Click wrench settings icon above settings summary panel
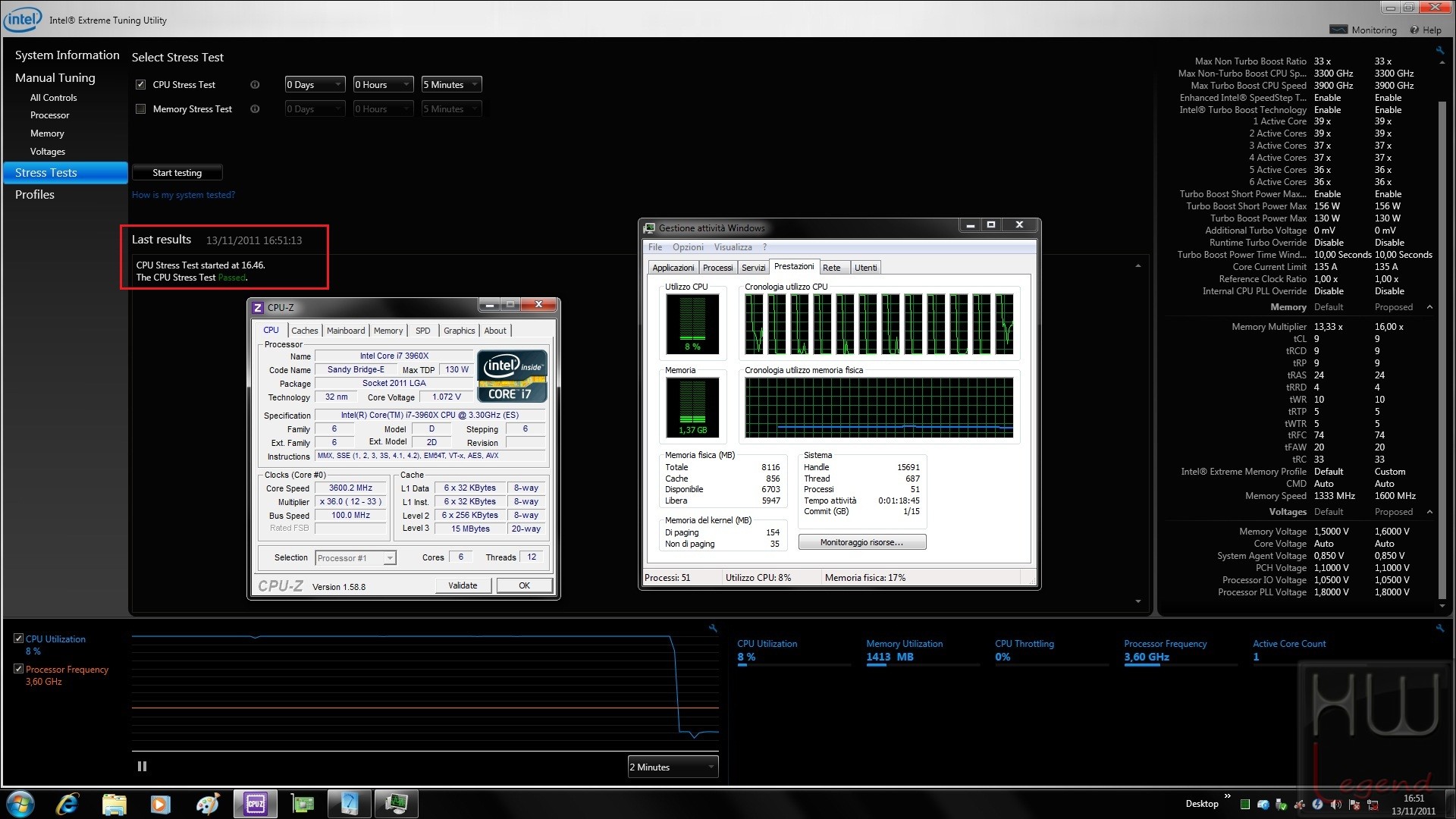 click(1439, 51)
